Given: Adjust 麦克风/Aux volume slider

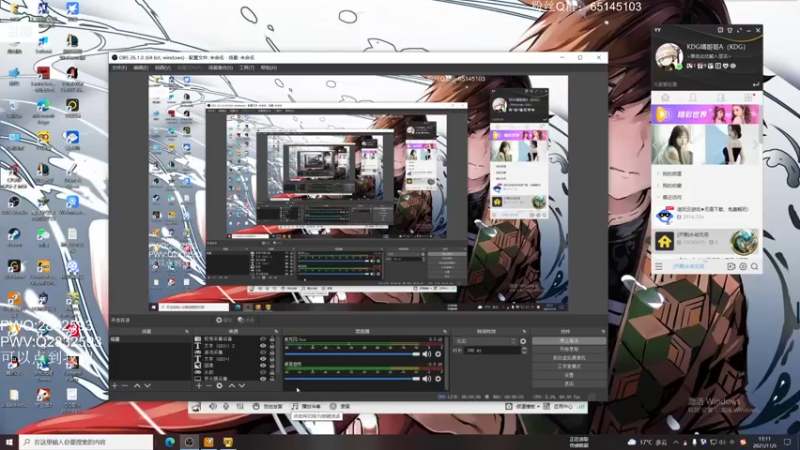Looking at the screenshot, I should click(x=352, y=354).
